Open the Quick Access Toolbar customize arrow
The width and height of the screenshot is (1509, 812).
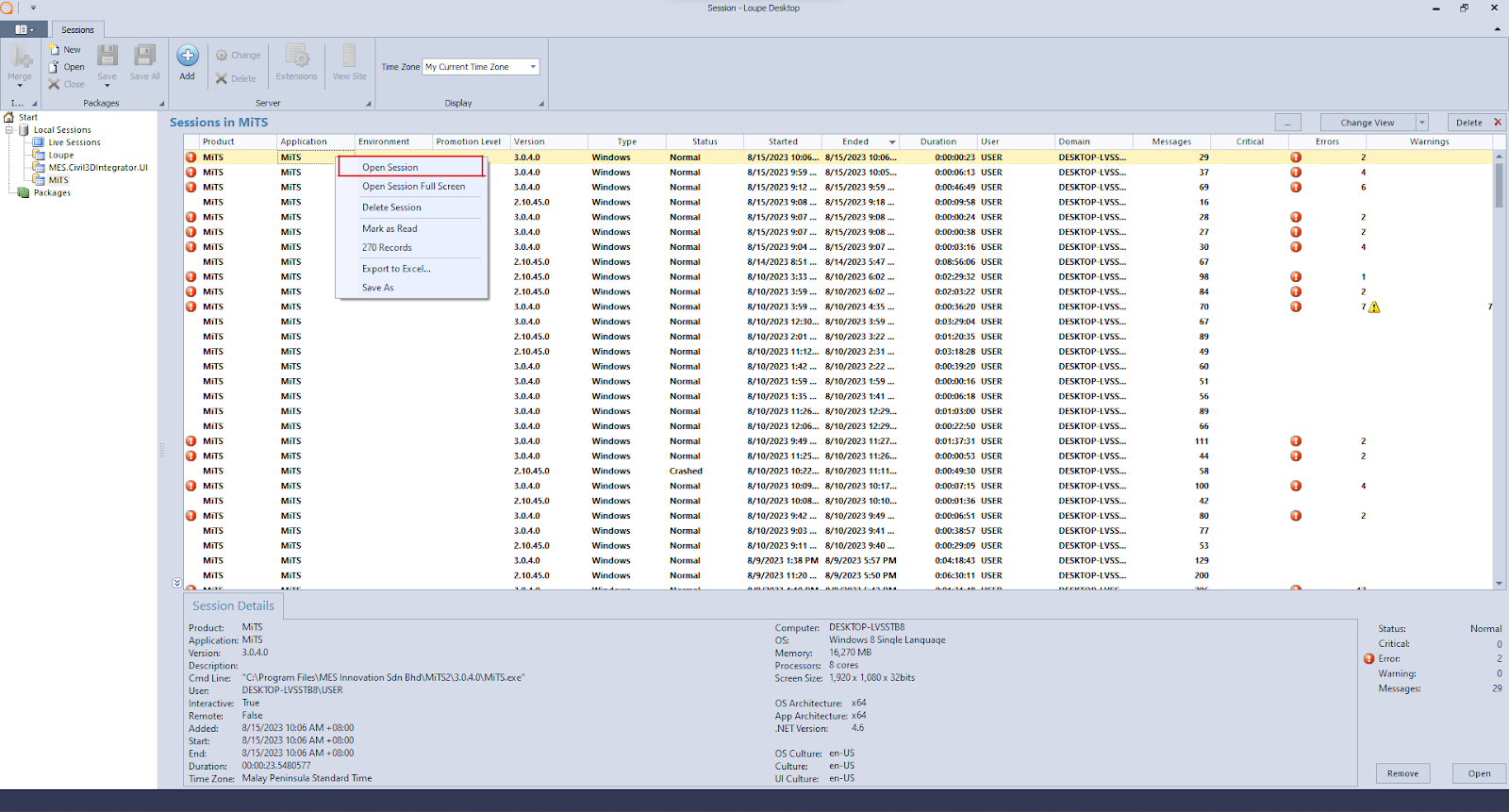(33, 8)
